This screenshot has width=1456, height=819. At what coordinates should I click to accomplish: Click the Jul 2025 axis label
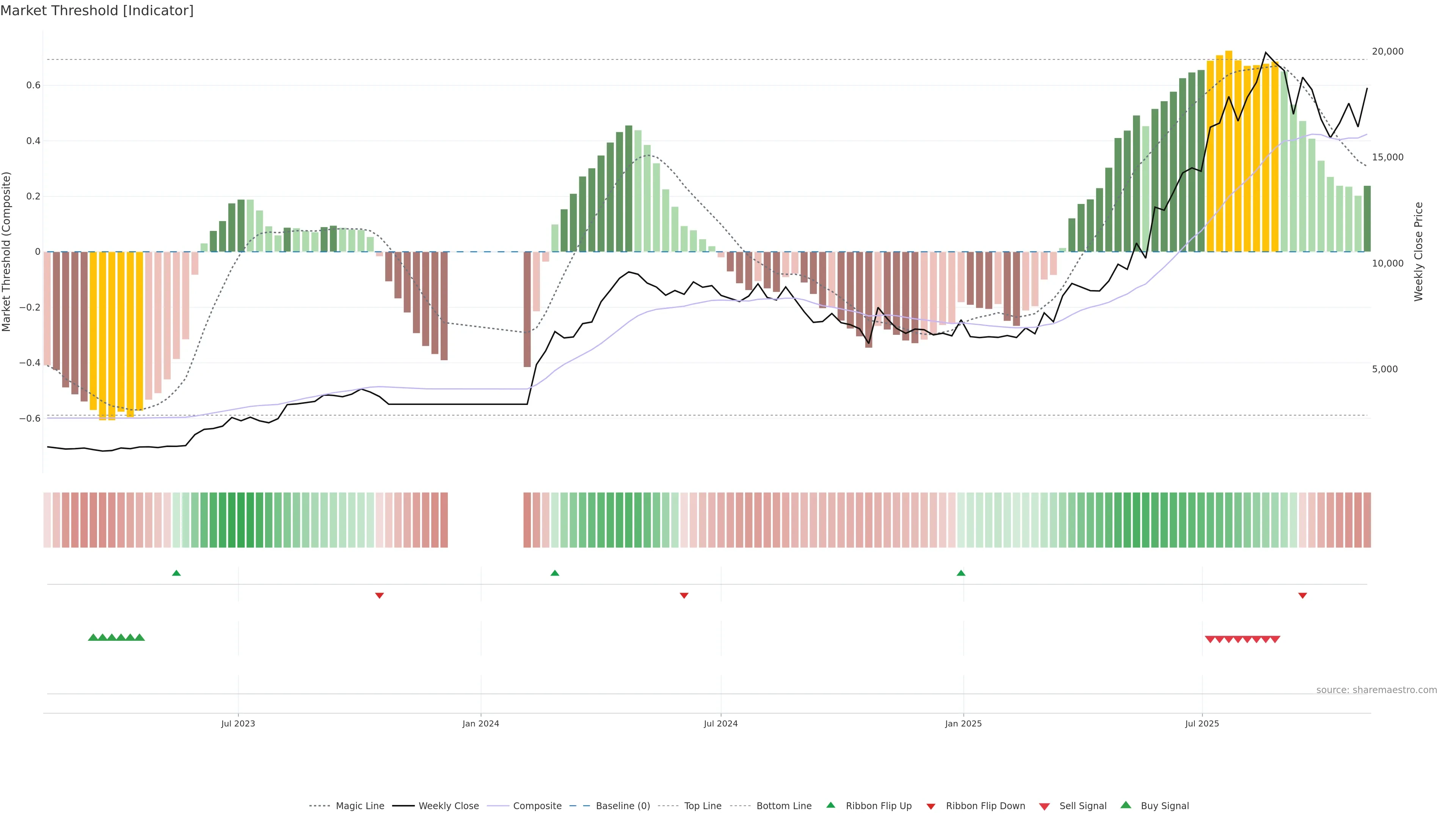coord(1202,723)
